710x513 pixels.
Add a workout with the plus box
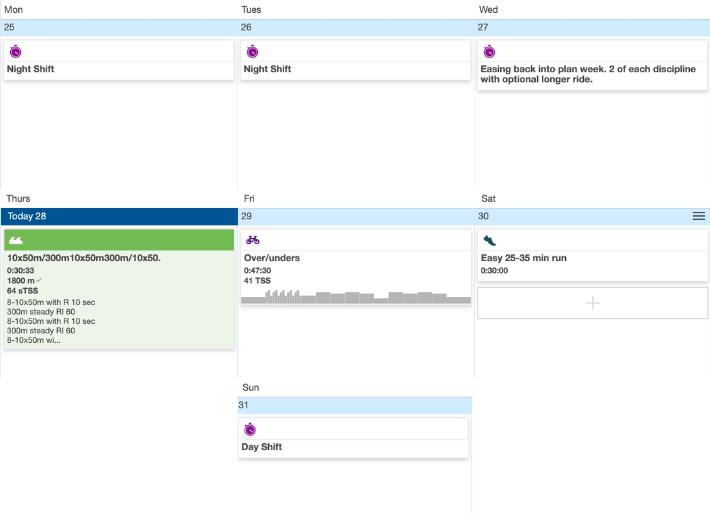coord(592,302)
